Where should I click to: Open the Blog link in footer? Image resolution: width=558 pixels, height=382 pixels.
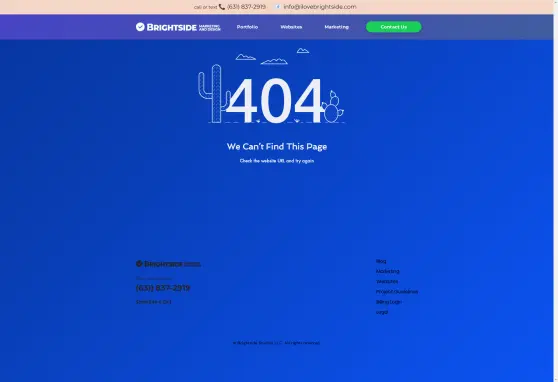coord(381,261)
